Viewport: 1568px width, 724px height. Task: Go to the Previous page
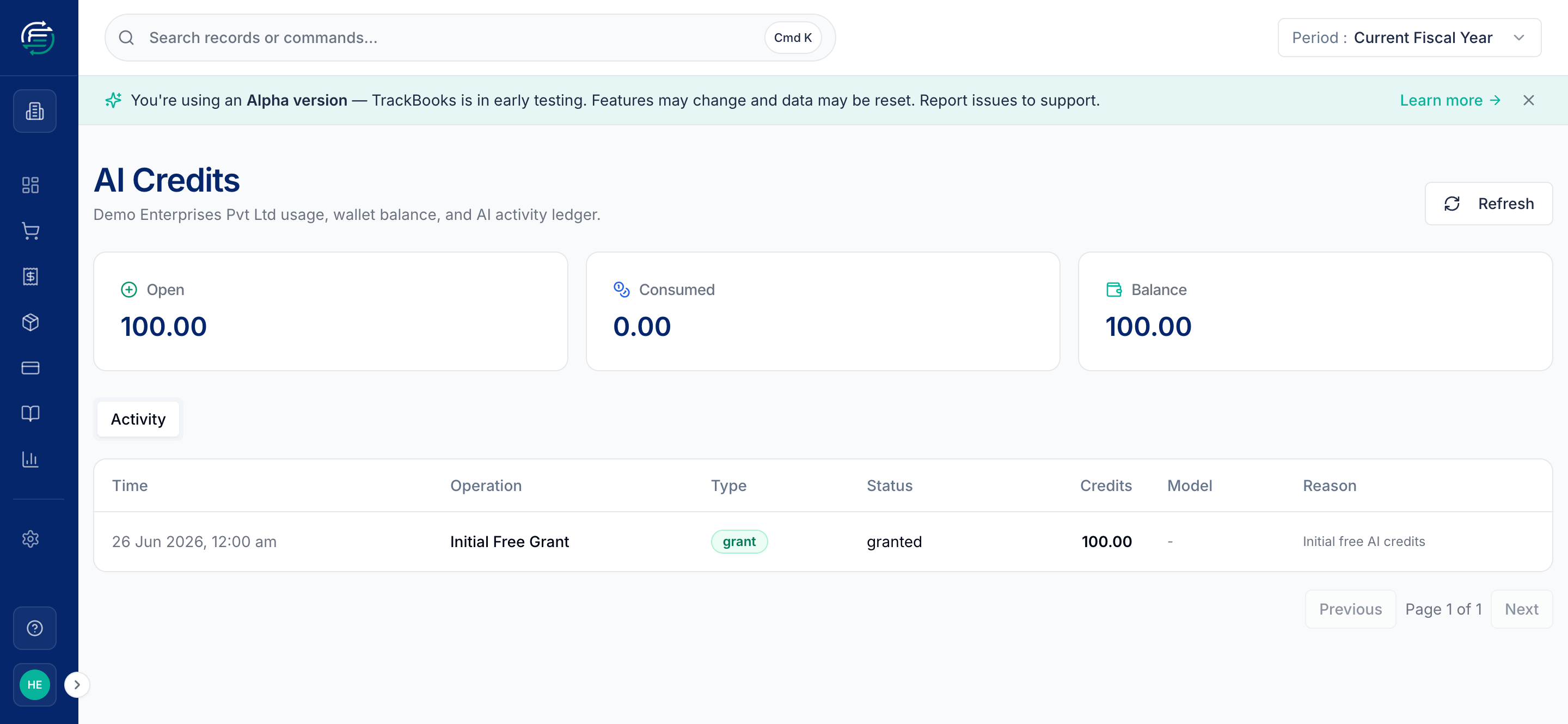tap(1350, 609)
